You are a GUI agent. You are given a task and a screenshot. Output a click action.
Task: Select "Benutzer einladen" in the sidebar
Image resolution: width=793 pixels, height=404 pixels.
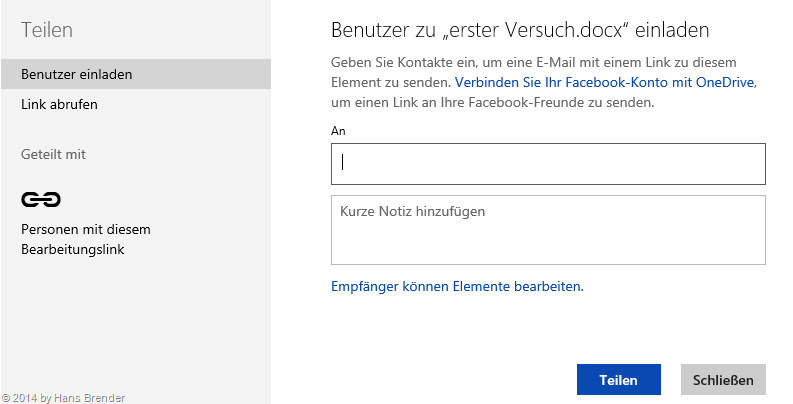point(77,75)
